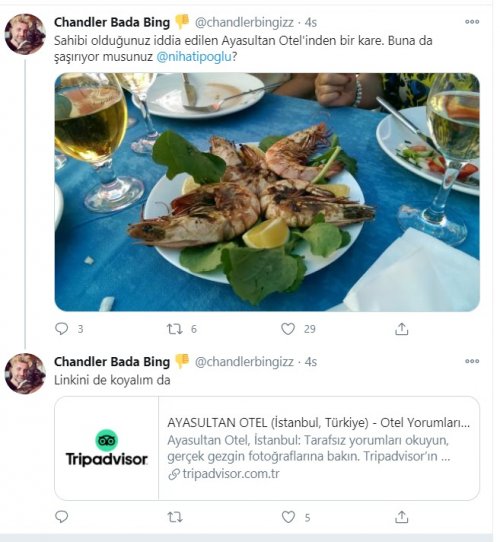Click @chandlerbingizz handle on first tweet
Image resolution: width=500 pixels, height=542 pixels.
pyautogui.click(x=244, y=22)
